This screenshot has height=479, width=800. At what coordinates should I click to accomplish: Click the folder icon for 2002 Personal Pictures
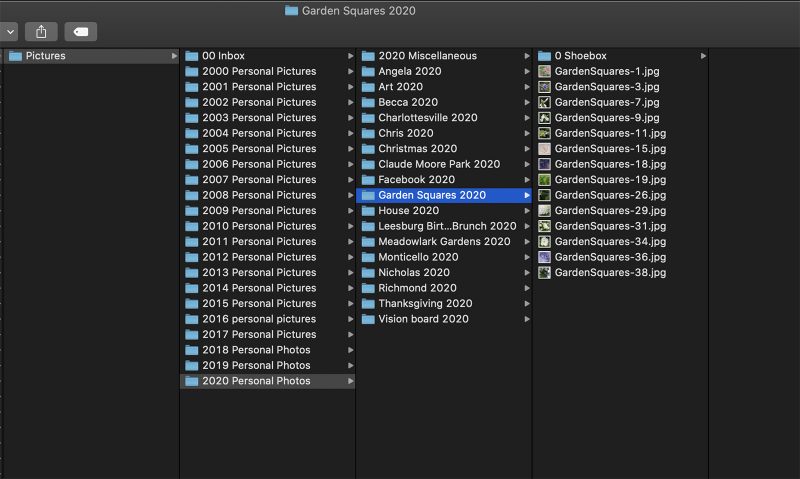point(191,102)
